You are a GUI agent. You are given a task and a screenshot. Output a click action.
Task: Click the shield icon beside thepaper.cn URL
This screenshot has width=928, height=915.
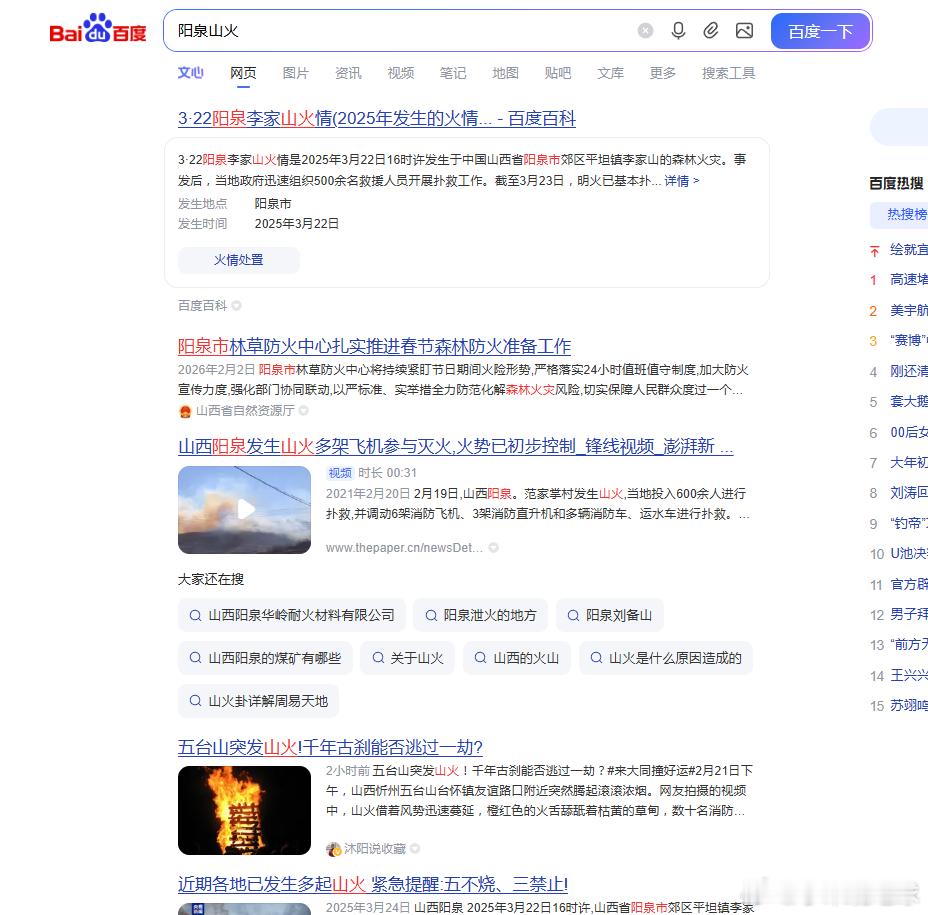pyautogui.click(x=493, y=547)
